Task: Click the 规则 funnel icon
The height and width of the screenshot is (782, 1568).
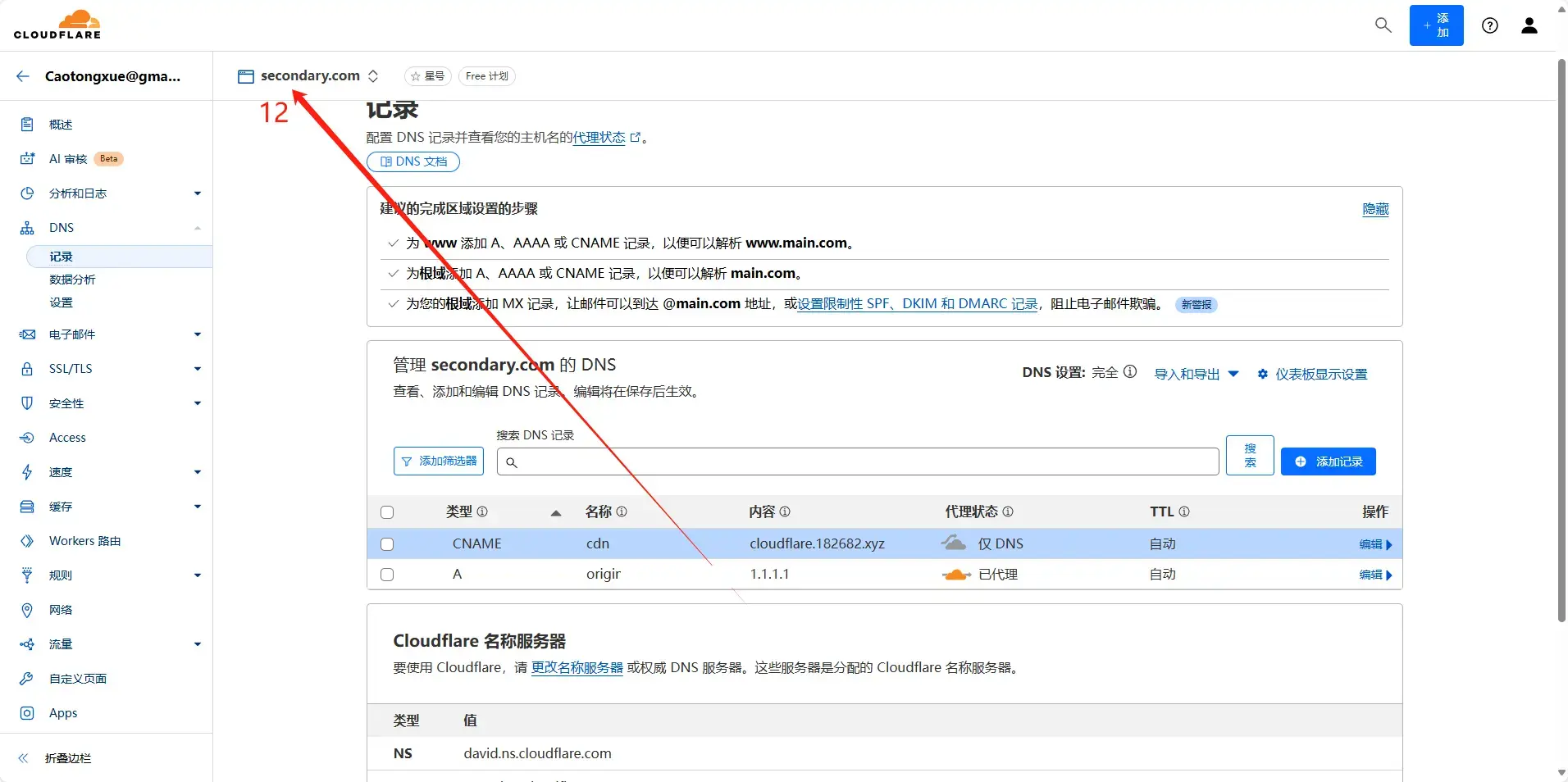Action: 27,575
